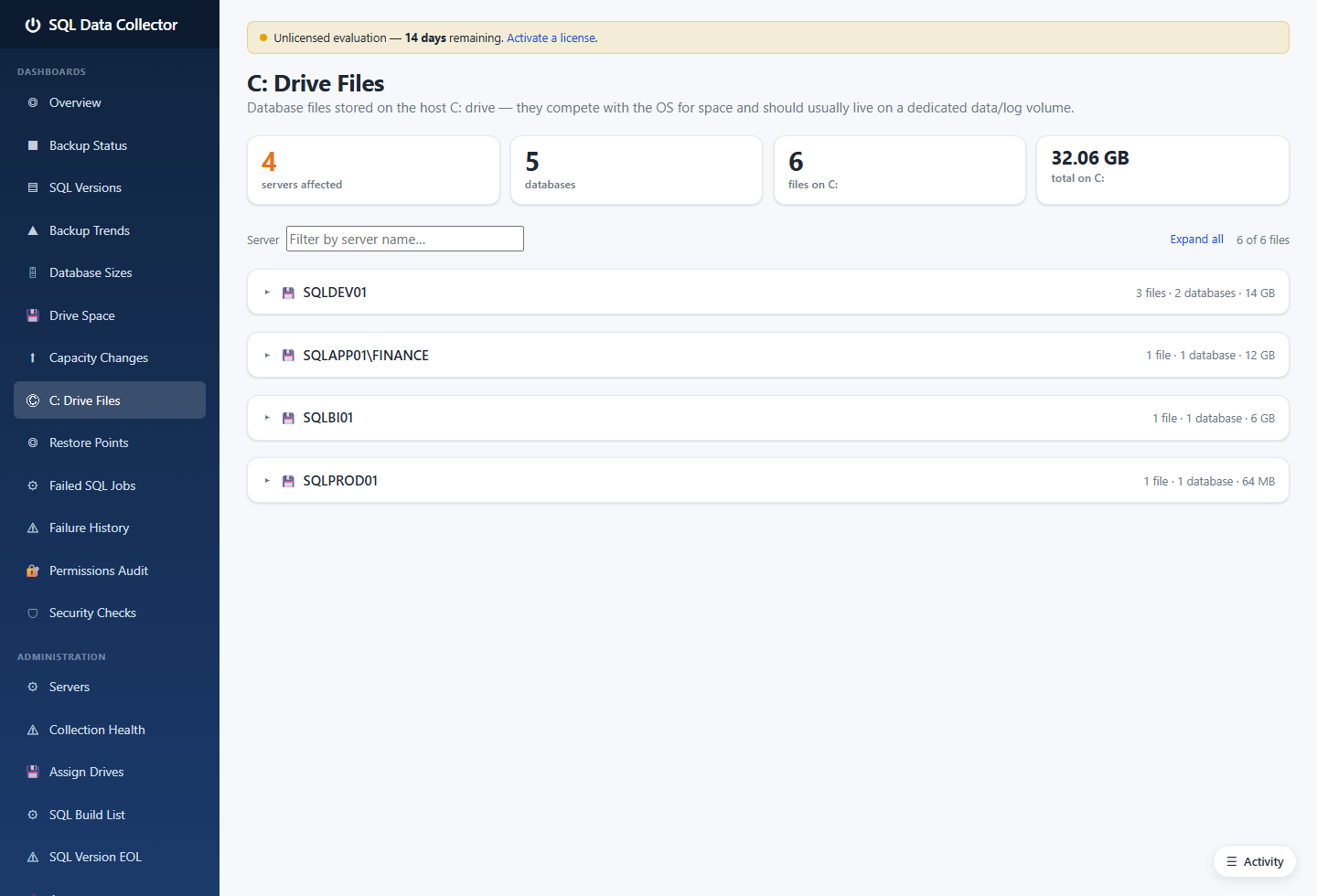Click the hamburger icon on the Activity button
The width and height of the screenshot is (1317, 896).
click(x=1232, y=861)
